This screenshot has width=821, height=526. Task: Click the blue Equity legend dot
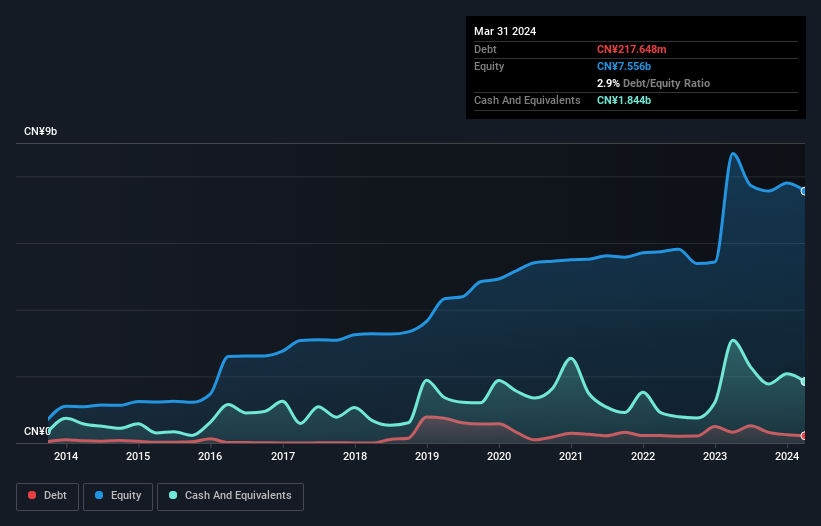99,495
